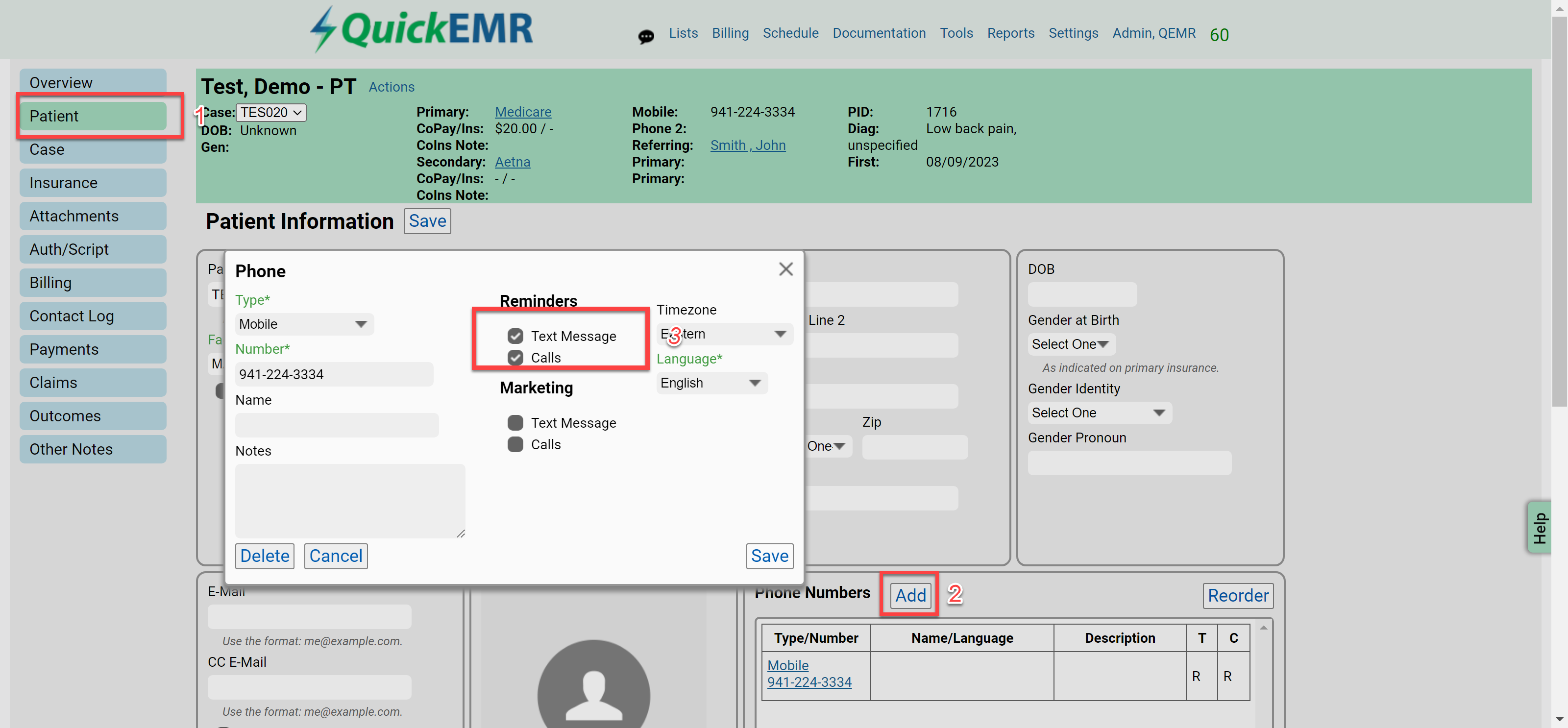Click the page scrollbar down arrow
The height and width of the screenshot is (728, 1568).
(x=1560, y=720)
